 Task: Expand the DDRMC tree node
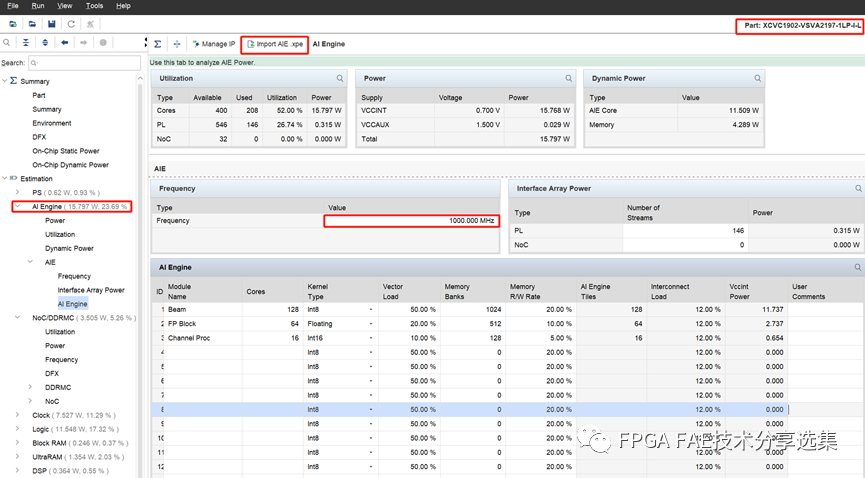point(30,387)
